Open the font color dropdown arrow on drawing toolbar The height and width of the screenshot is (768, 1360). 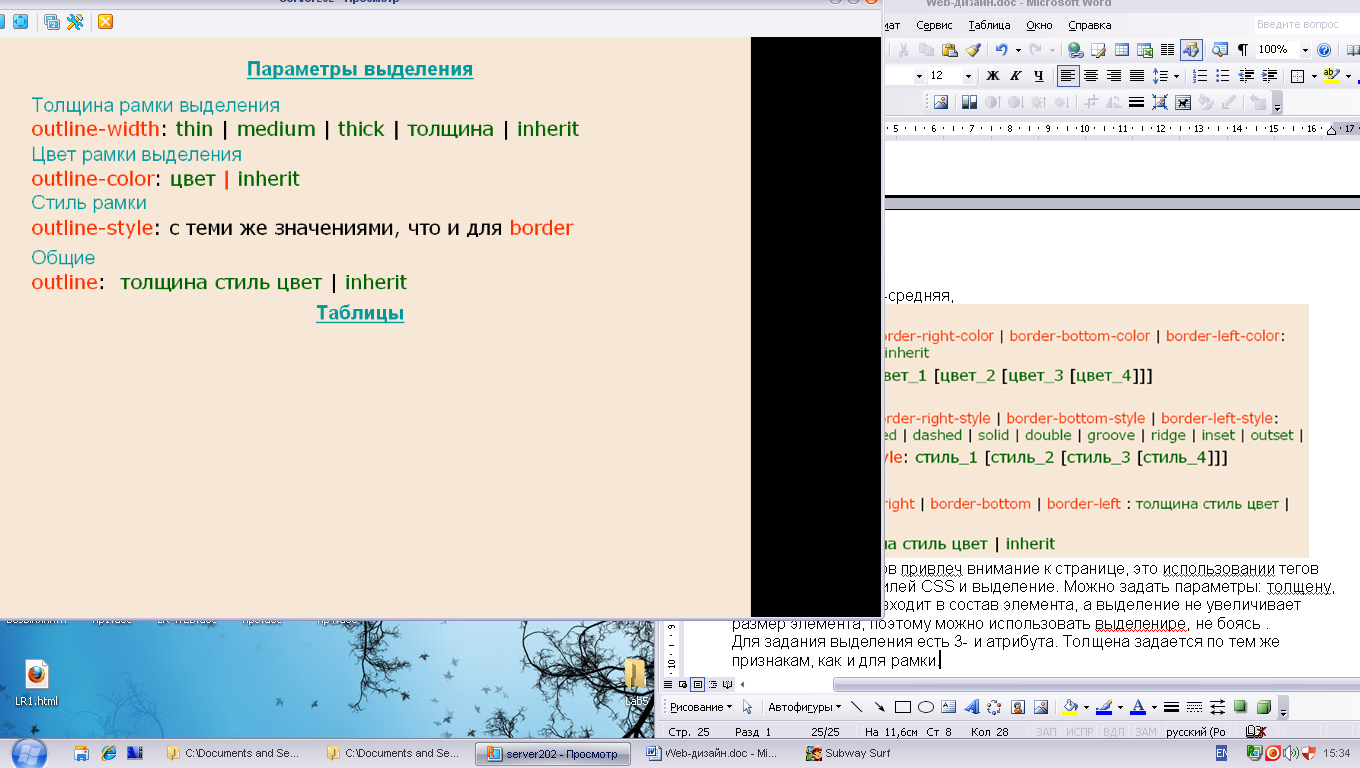click(1154, 707)
